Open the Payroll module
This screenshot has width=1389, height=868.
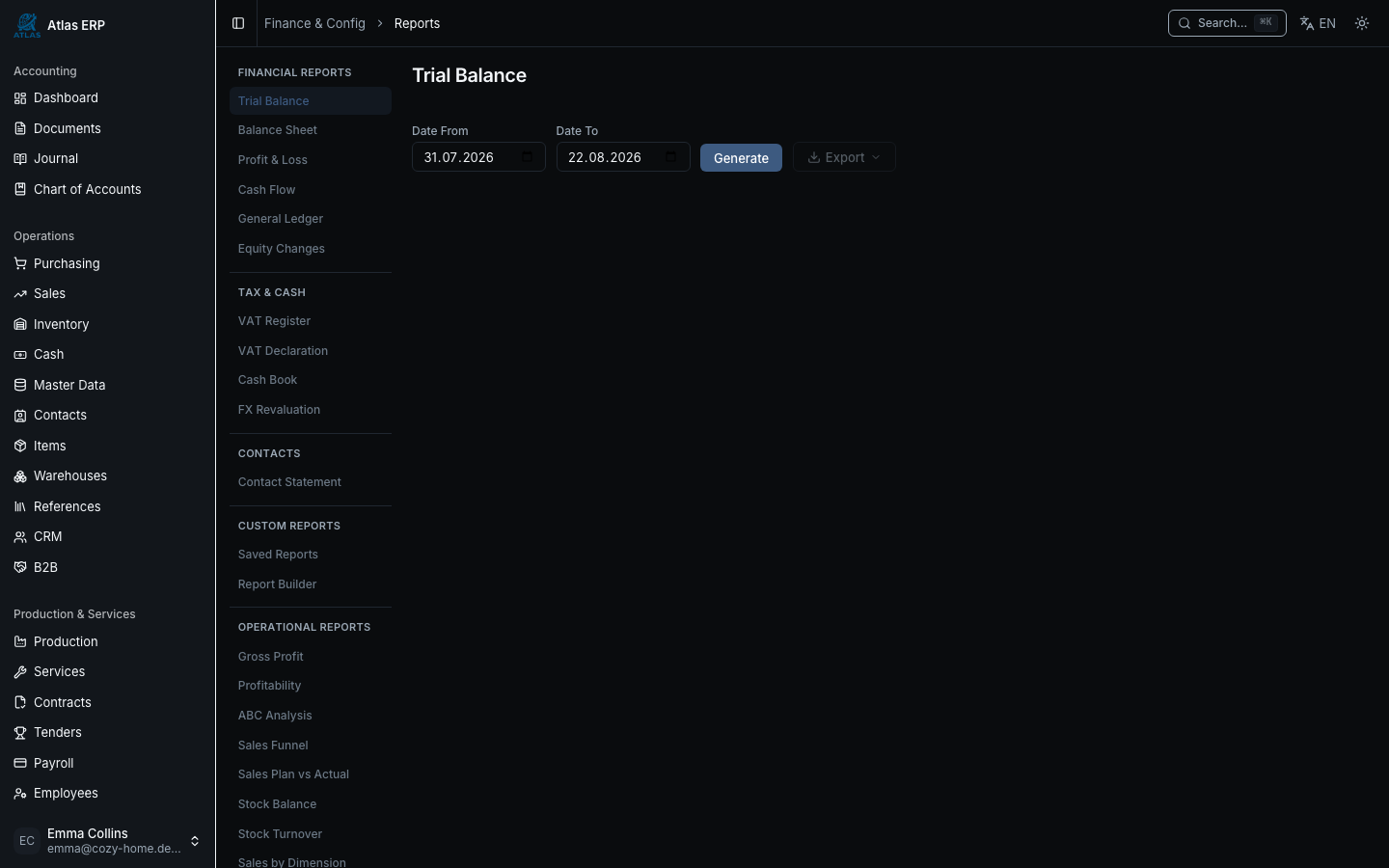click(x=107, y=763)
